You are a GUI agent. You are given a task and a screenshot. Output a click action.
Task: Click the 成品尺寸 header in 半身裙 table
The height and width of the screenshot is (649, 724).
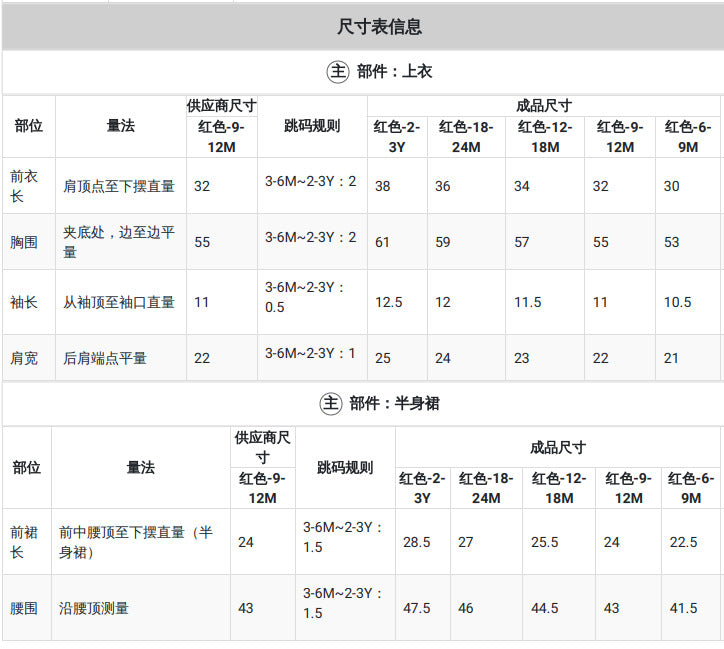(x=558, y=447)
